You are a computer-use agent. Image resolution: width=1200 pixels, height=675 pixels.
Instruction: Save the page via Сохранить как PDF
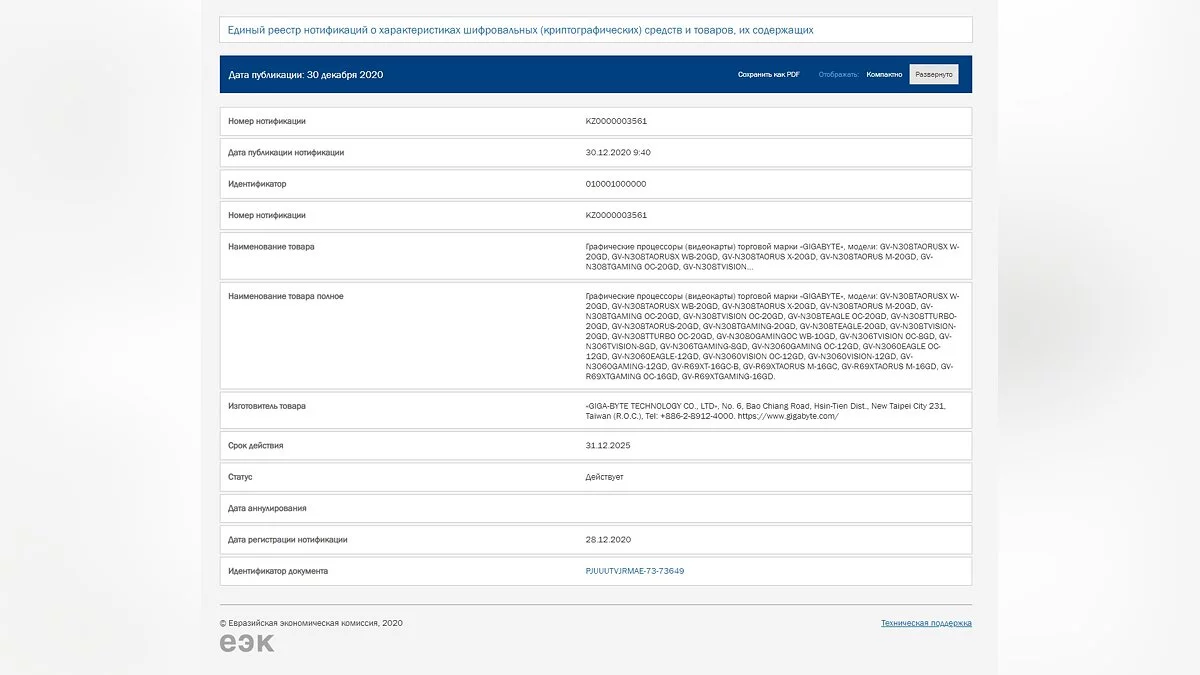click(769, 74)
